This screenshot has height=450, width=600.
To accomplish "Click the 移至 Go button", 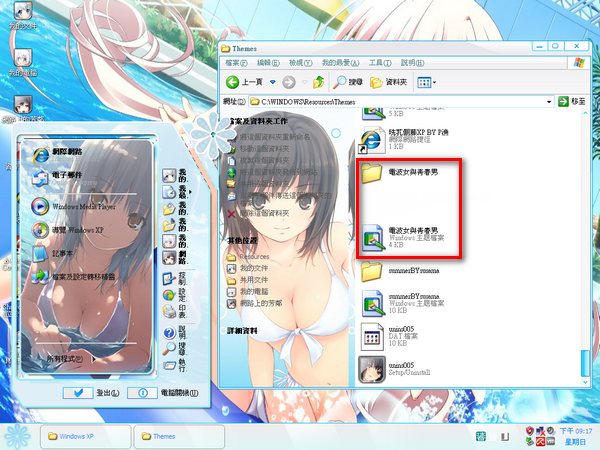I will (572, 101).
